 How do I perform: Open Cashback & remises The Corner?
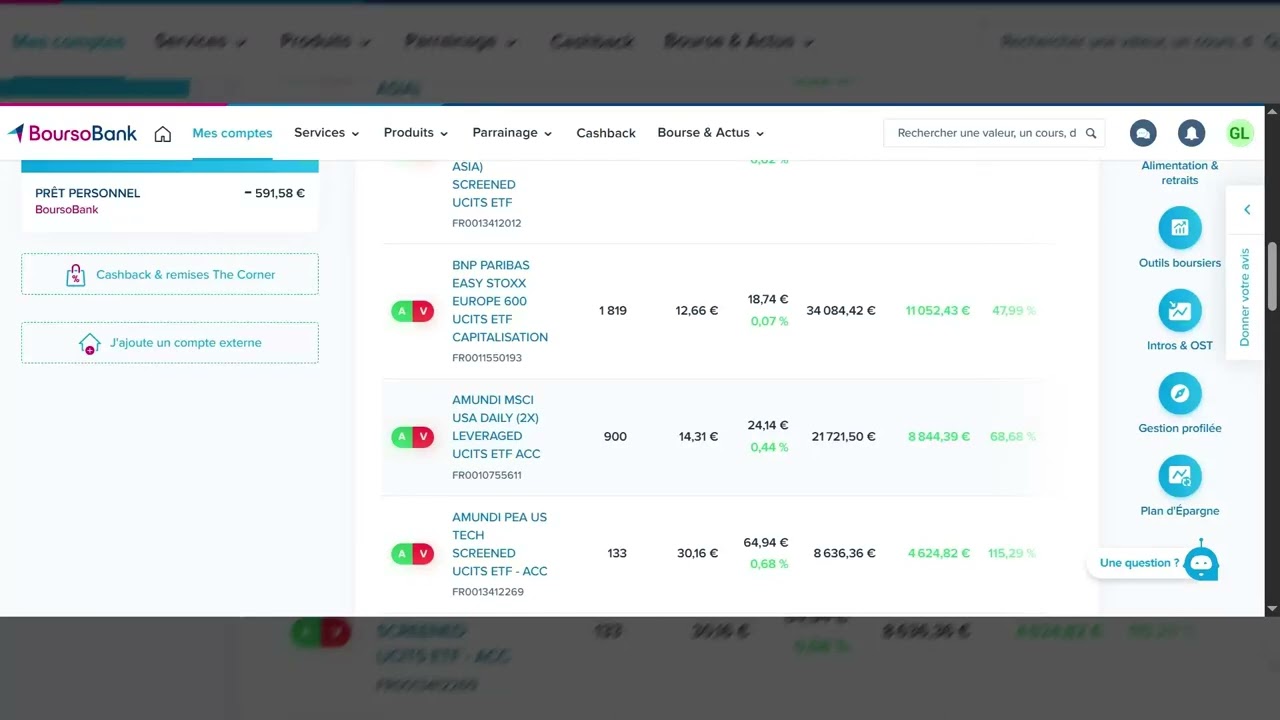click(x=170, y=274)
